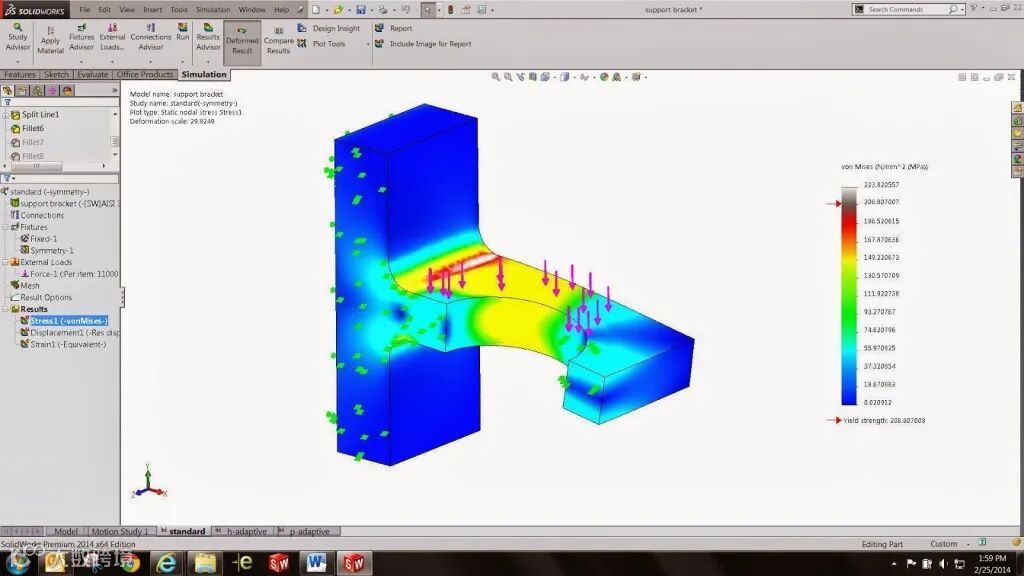Image resolution: width=1024 pixels, height=576 pixels.
Task: Open Internet Explorer from taskbar
Action: coord(166,563)
